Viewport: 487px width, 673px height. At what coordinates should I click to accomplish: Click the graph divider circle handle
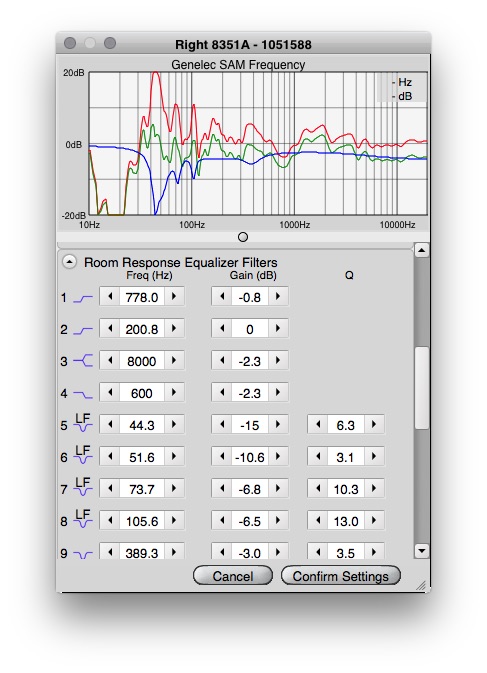243,237
